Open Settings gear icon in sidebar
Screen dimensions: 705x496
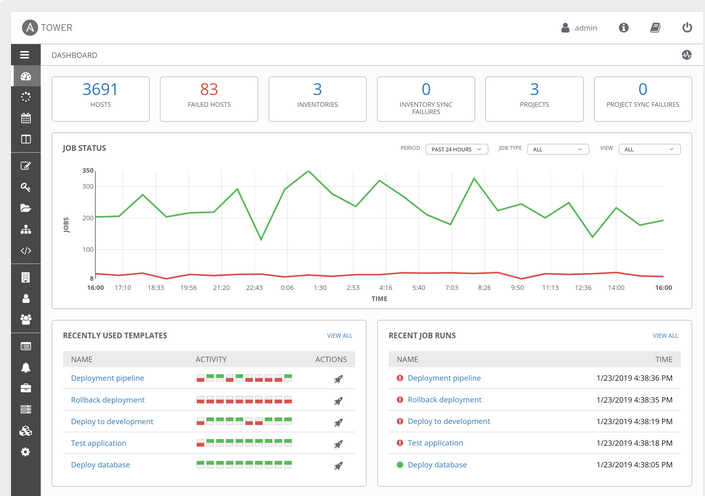click(26, 452)
